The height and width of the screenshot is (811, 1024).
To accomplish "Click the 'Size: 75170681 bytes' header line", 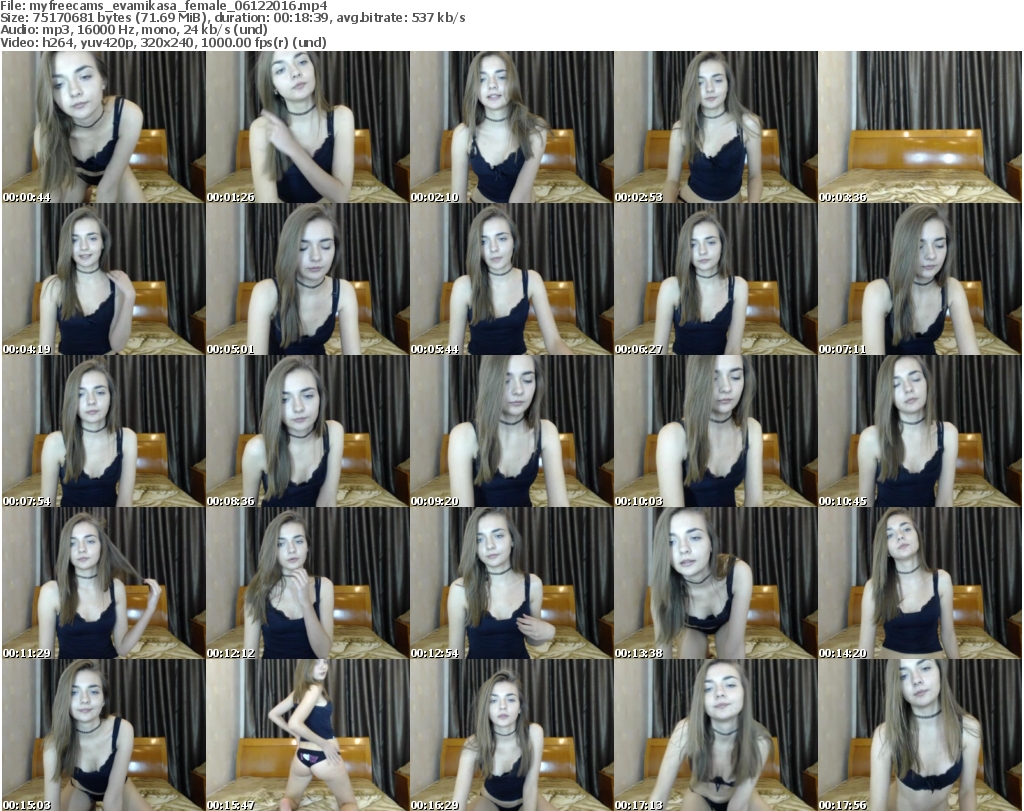I will point(232,18).
